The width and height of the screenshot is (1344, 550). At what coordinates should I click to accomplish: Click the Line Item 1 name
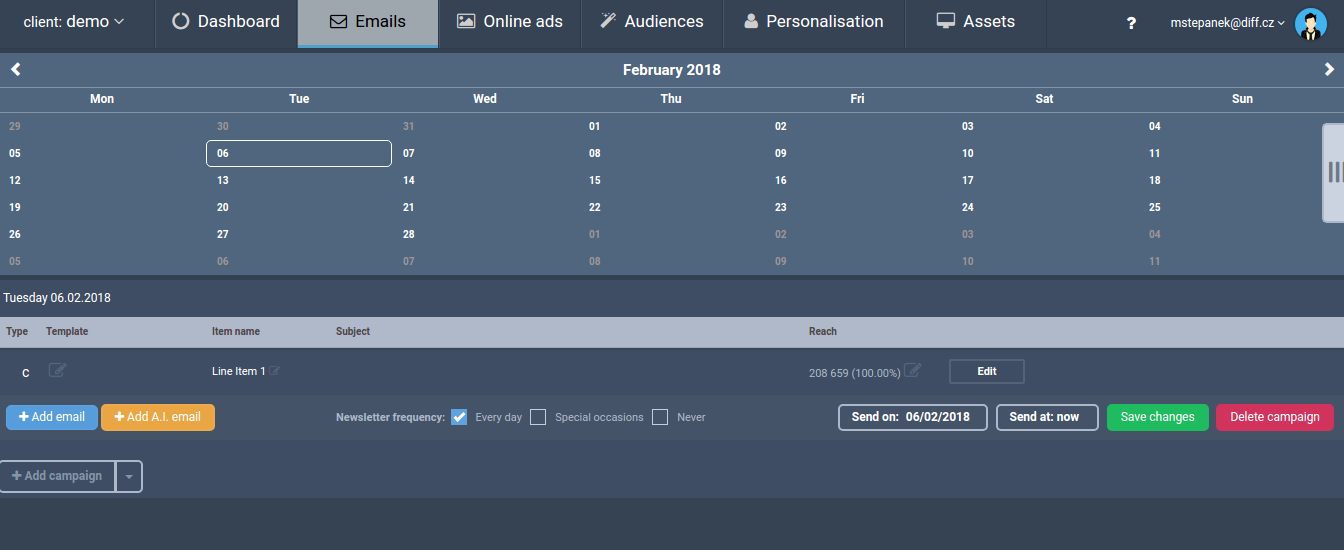pyautogui.click(x=239, y=371)
